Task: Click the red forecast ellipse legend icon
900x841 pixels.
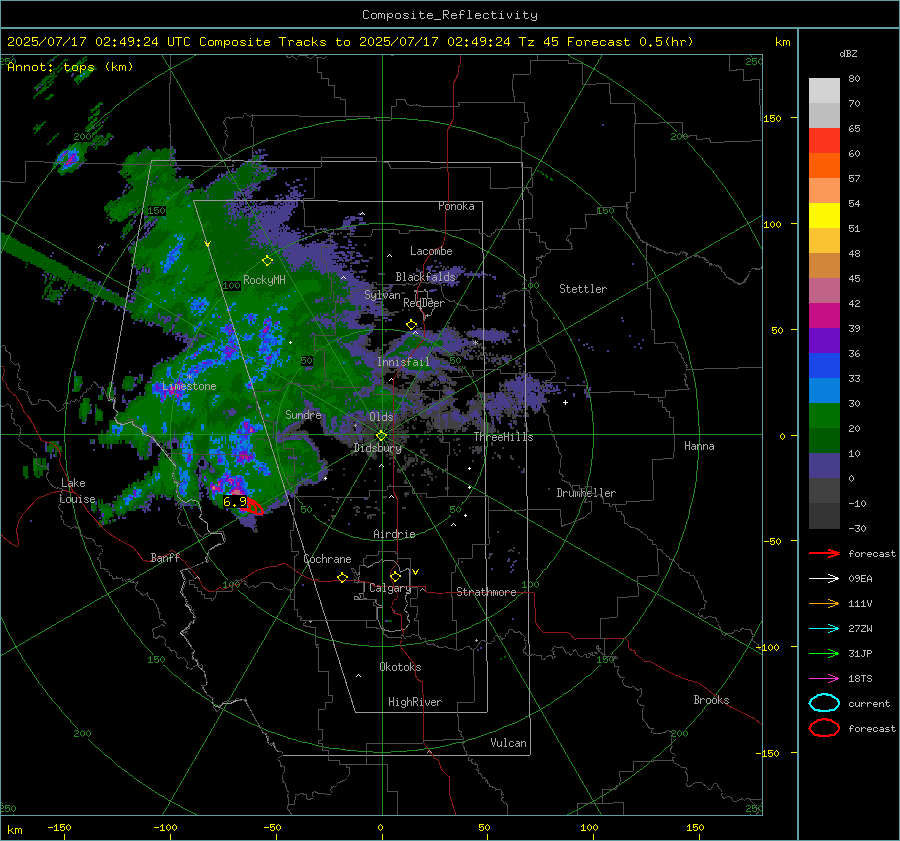Action: coord(824,728)
